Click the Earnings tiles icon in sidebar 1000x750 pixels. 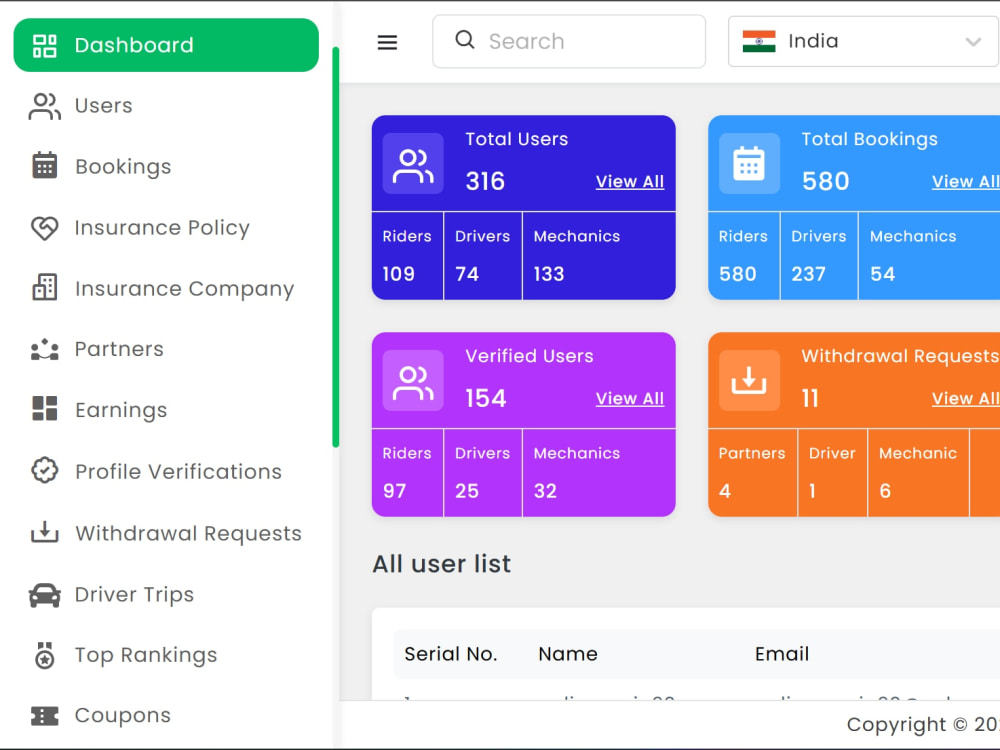[45, 409]
